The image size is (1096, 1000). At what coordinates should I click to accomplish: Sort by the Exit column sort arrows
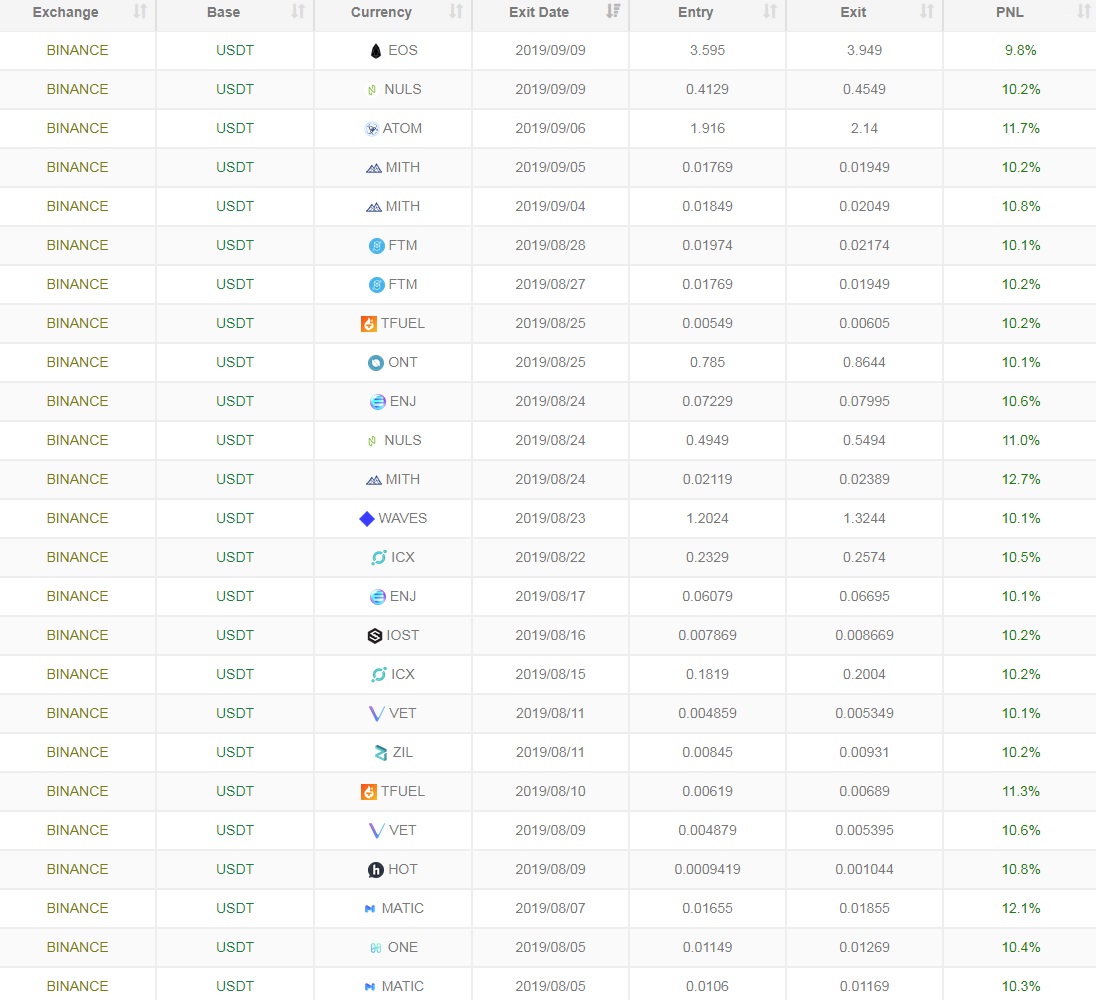tap(927, 12)
